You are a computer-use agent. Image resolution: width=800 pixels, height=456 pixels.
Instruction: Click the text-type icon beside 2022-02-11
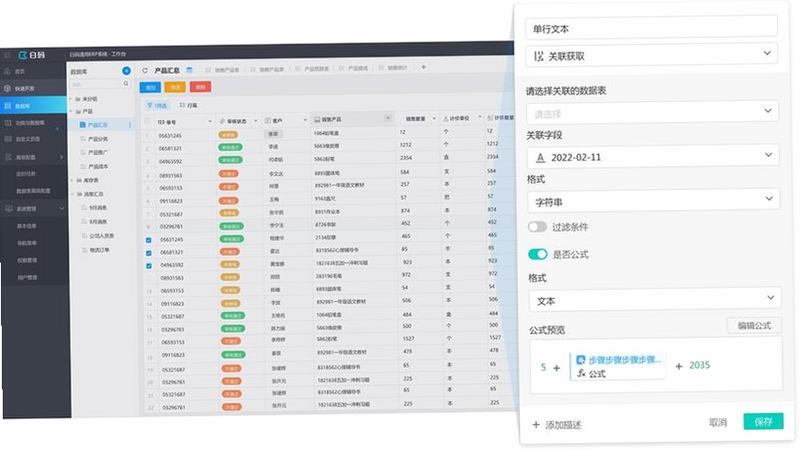click(x=540, y=158)
